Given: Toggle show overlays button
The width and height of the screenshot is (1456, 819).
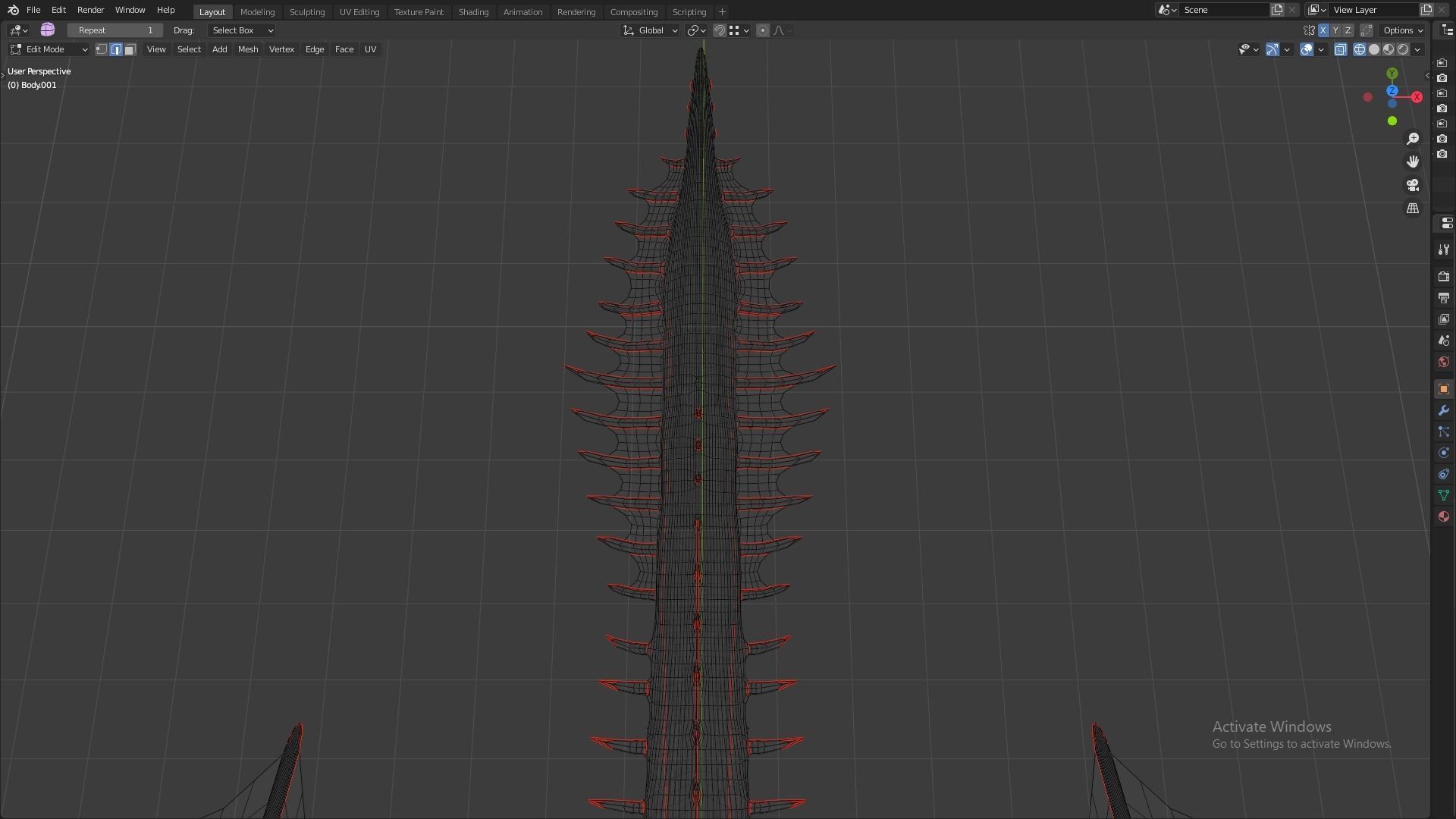Looking at the screenshot, I should pos(1307,49).
